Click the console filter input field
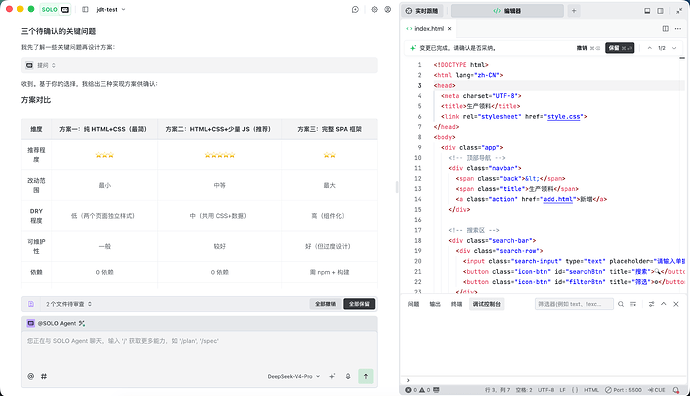The image size is (690, 396). [x=574, y=304]
